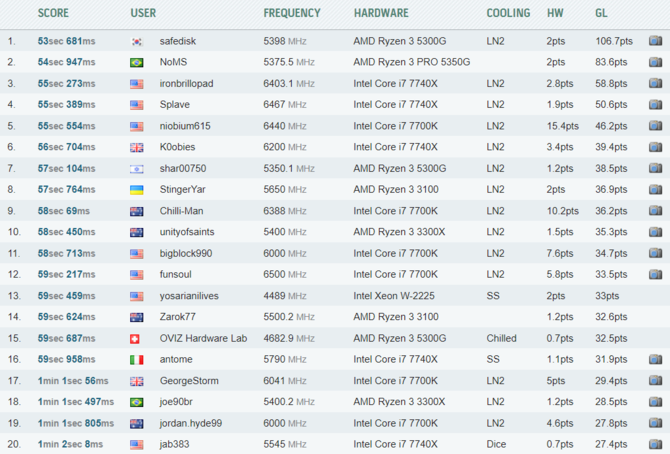Open user profile link safedisk

pyautogui.click(x=178, y=41)
